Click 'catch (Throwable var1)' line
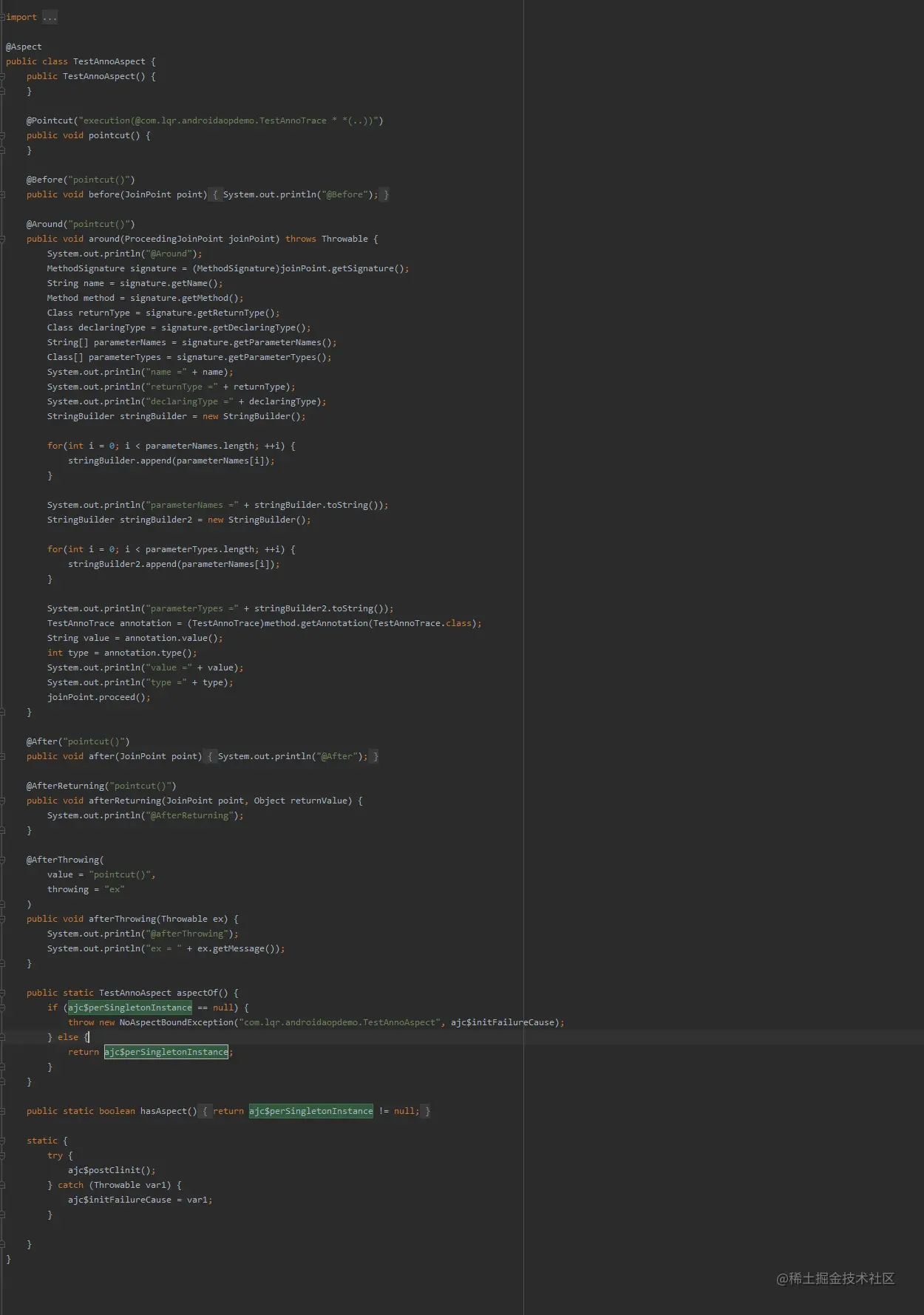This screenshot has width=924, height=1315. pos(115,1185)
